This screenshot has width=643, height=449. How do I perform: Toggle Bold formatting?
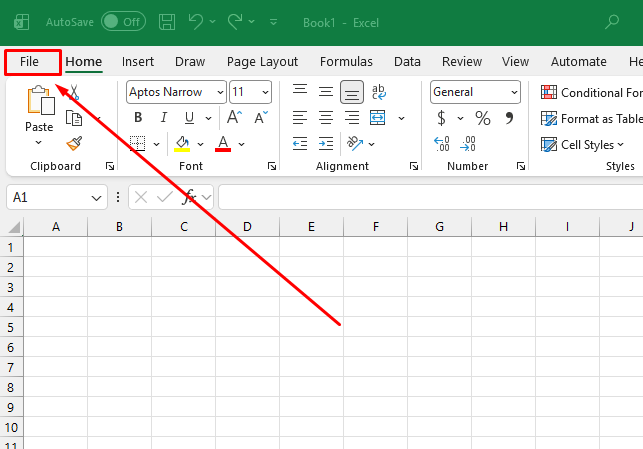point(138,118)
